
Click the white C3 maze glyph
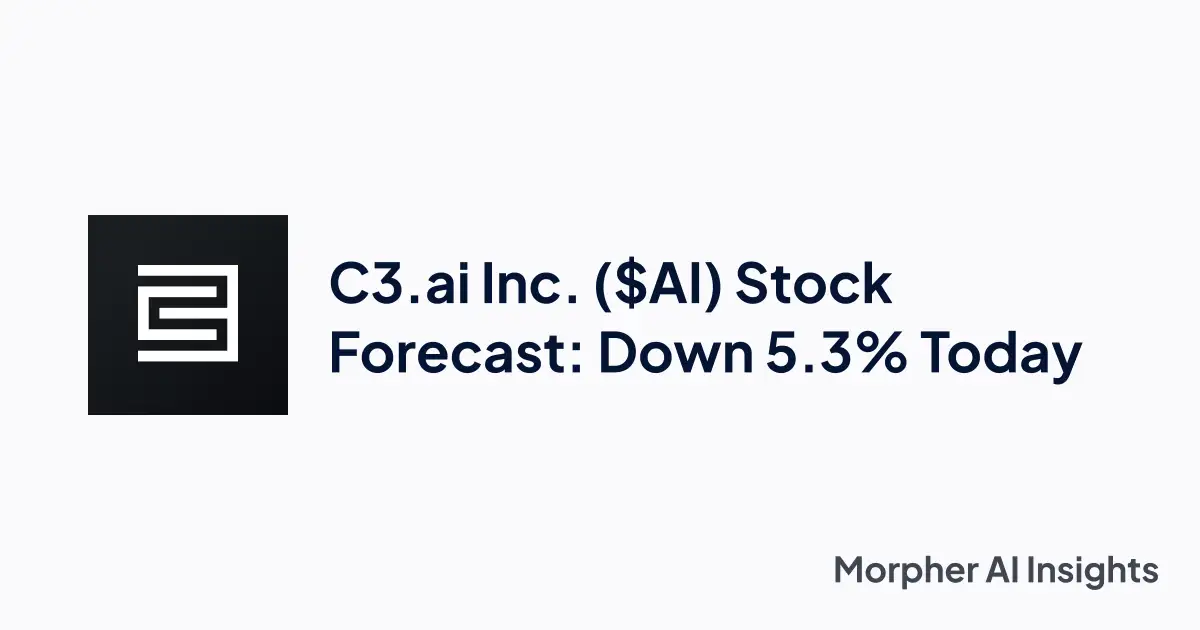(x=187, y=314)
